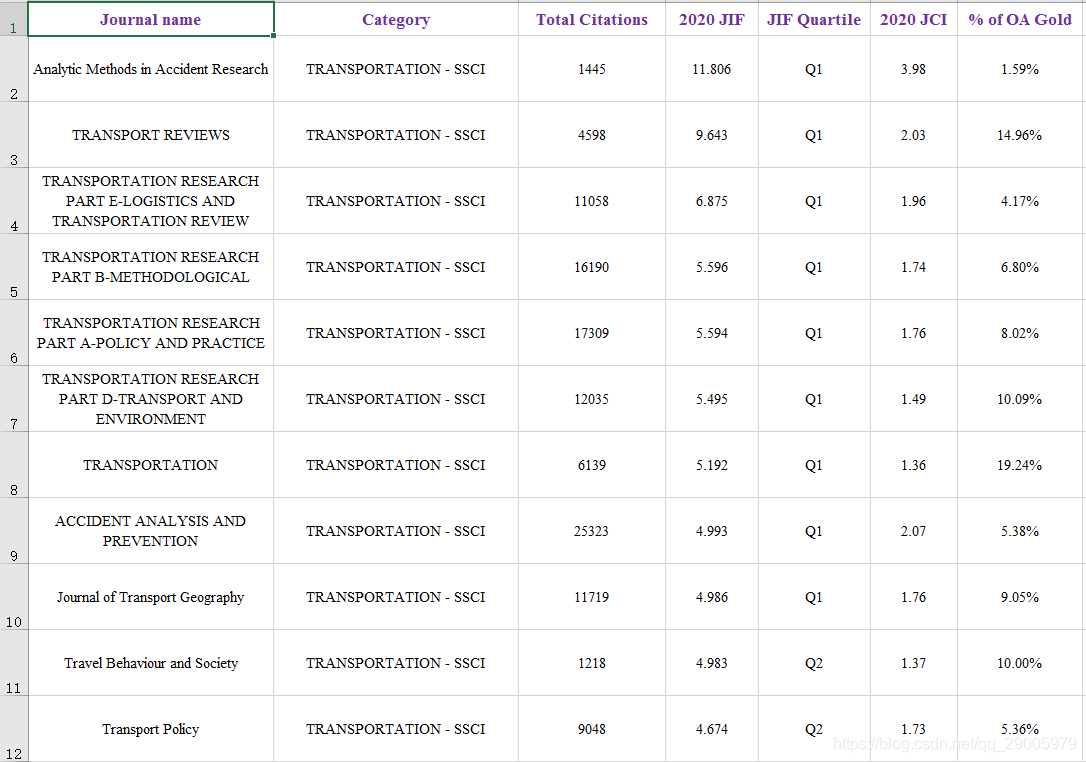Select JIF value 9.643
This screenshot has width=1086, height=762.
[711, 135]
